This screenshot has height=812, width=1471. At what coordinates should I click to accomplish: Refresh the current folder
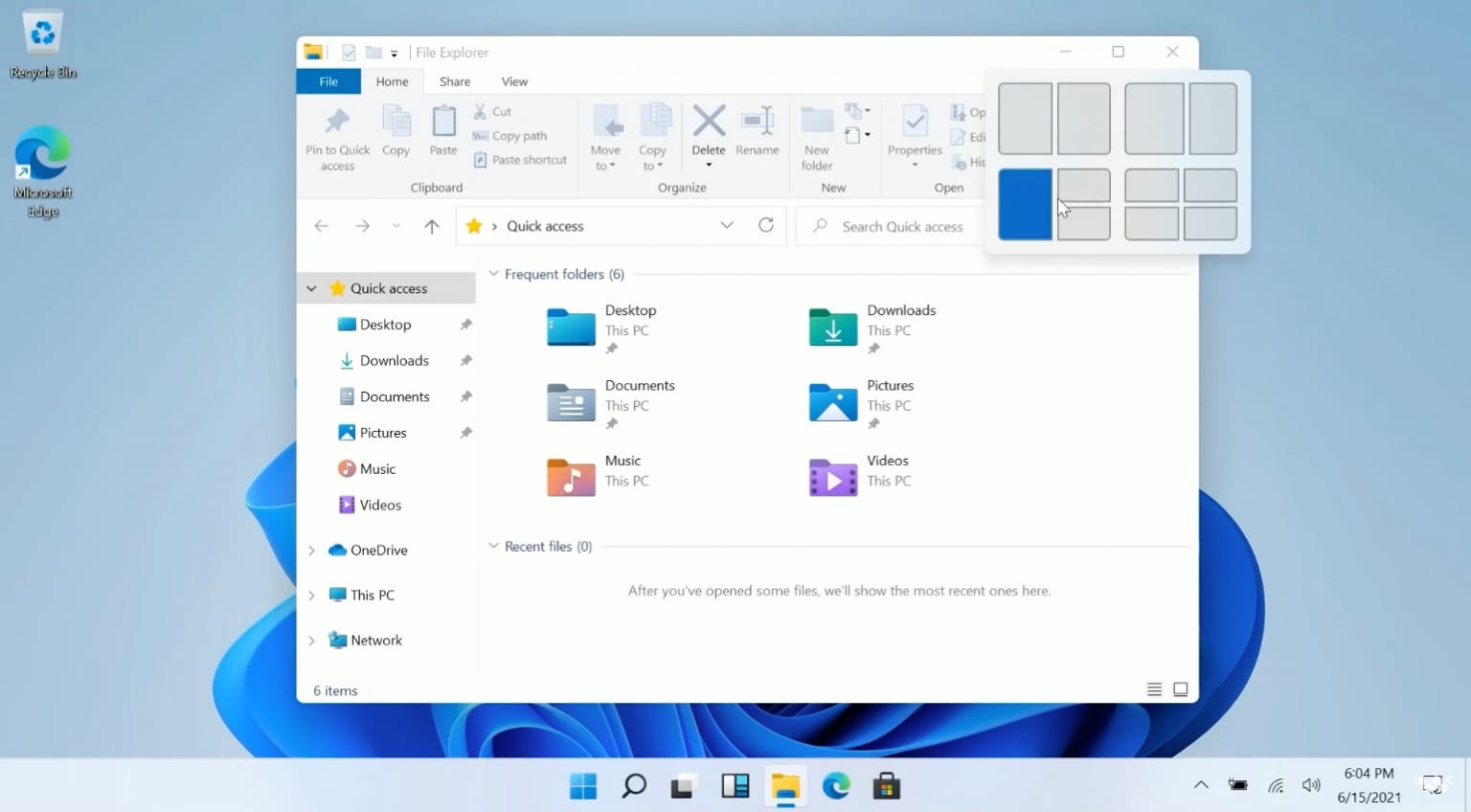pyautogui.click(x=765, y=225)
